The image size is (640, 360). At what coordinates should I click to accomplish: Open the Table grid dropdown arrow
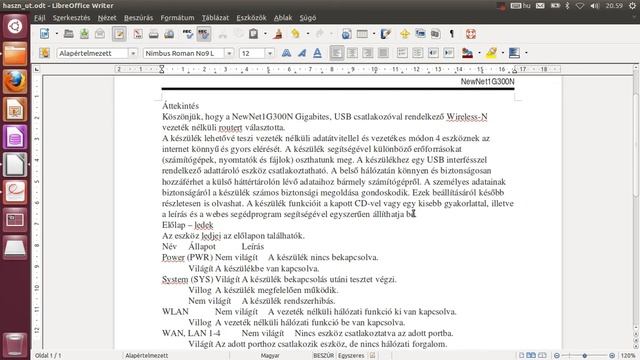373,34
